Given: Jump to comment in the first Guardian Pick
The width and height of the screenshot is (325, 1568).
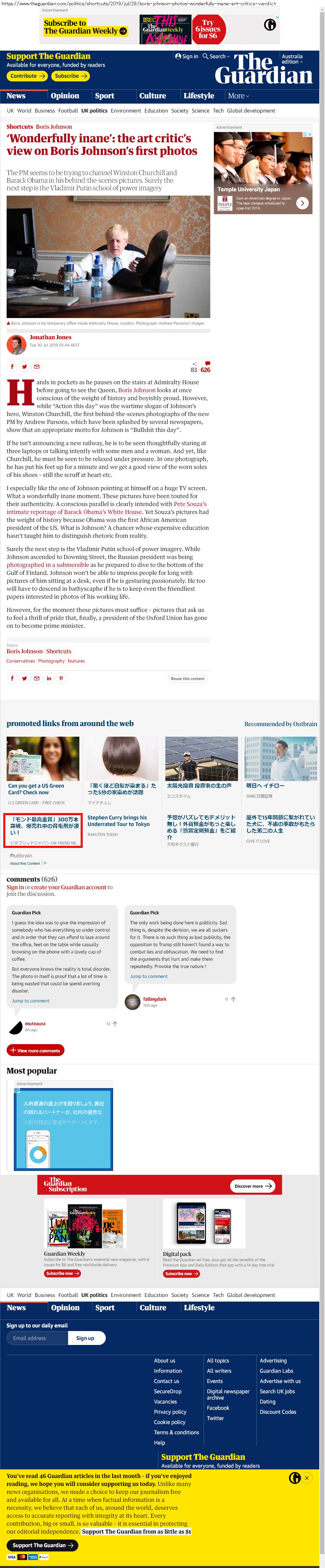Looking at the screenshot, I should pos(30,1001).
